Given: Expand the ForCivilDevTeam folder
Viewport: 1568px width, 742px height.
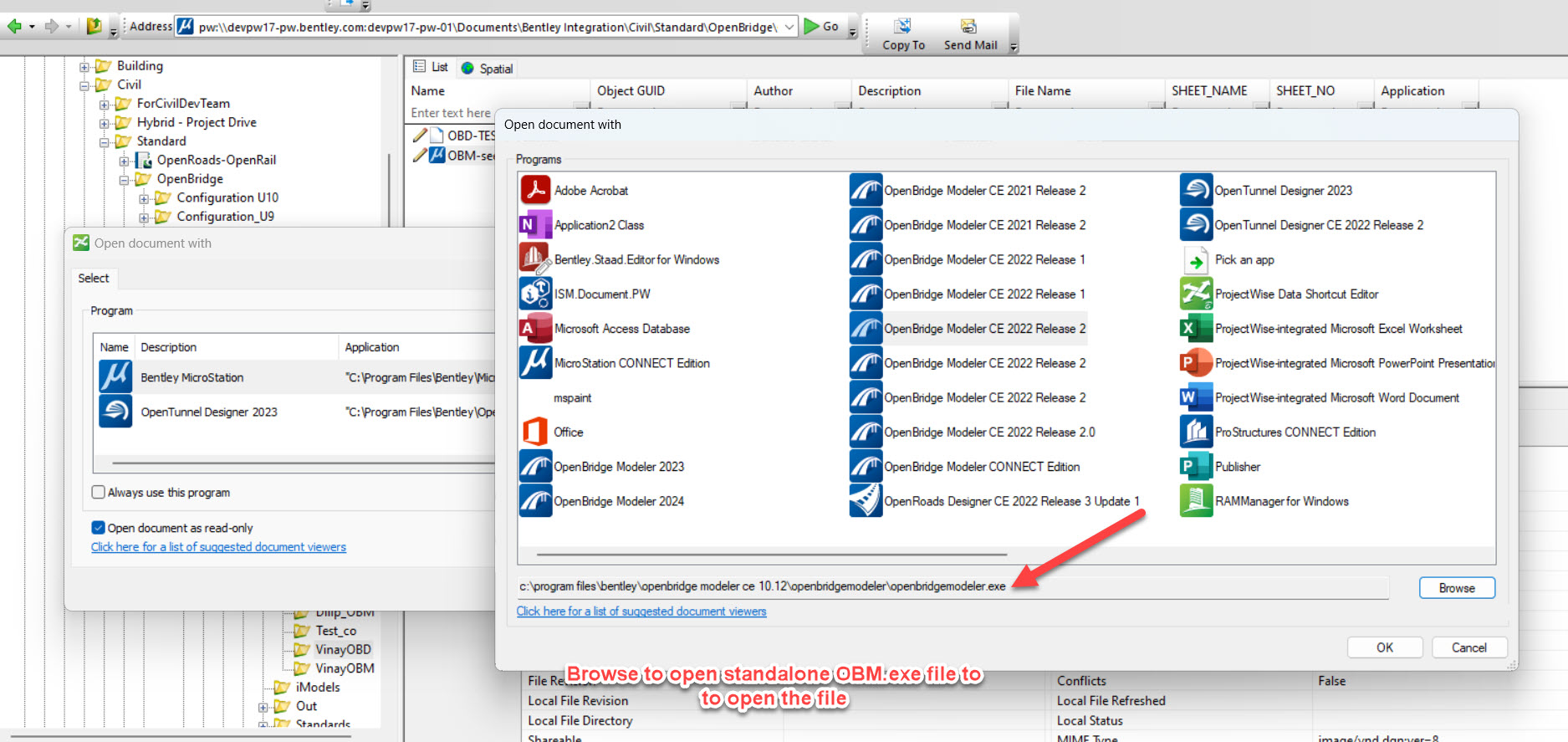Looking at the screenshot, I should 105,104.
